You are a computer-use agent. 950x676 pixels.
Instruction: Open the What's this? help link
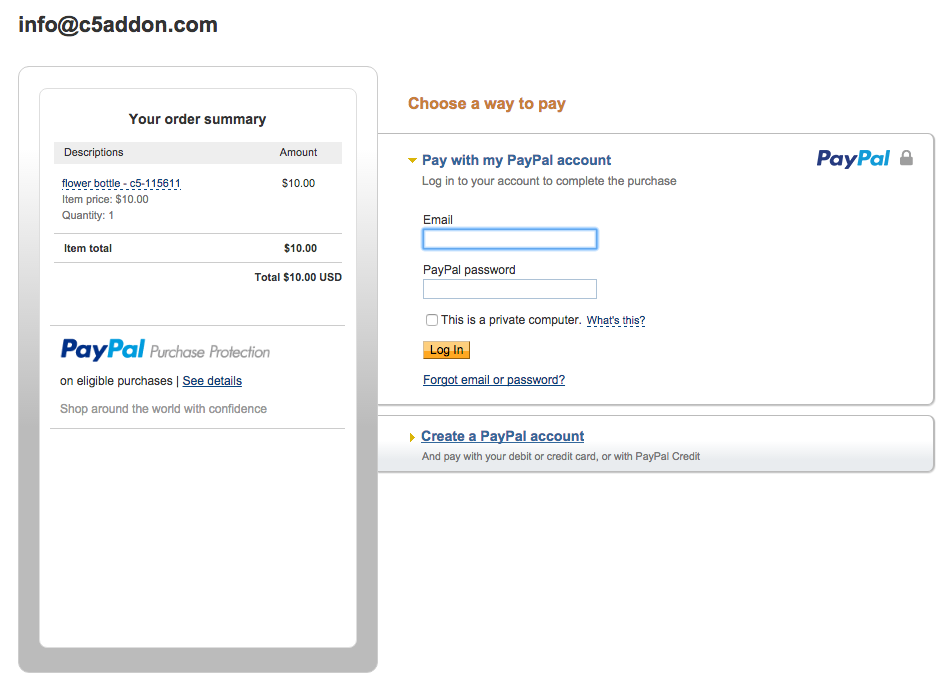click(616, 320)
